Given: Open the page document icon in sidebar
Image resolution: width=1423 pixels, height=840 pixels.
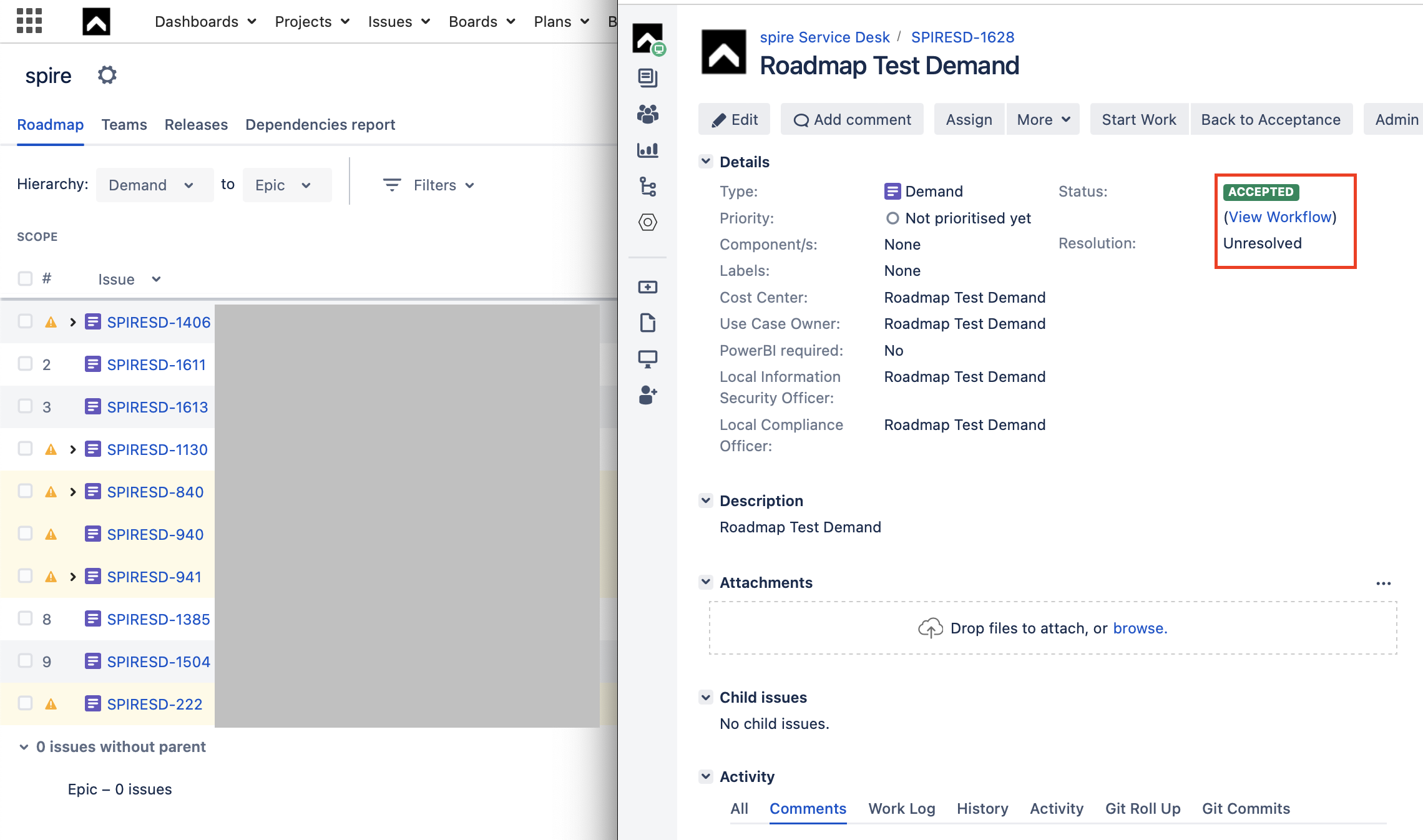Looking at the screenshot, I should (x=648, y=323).
